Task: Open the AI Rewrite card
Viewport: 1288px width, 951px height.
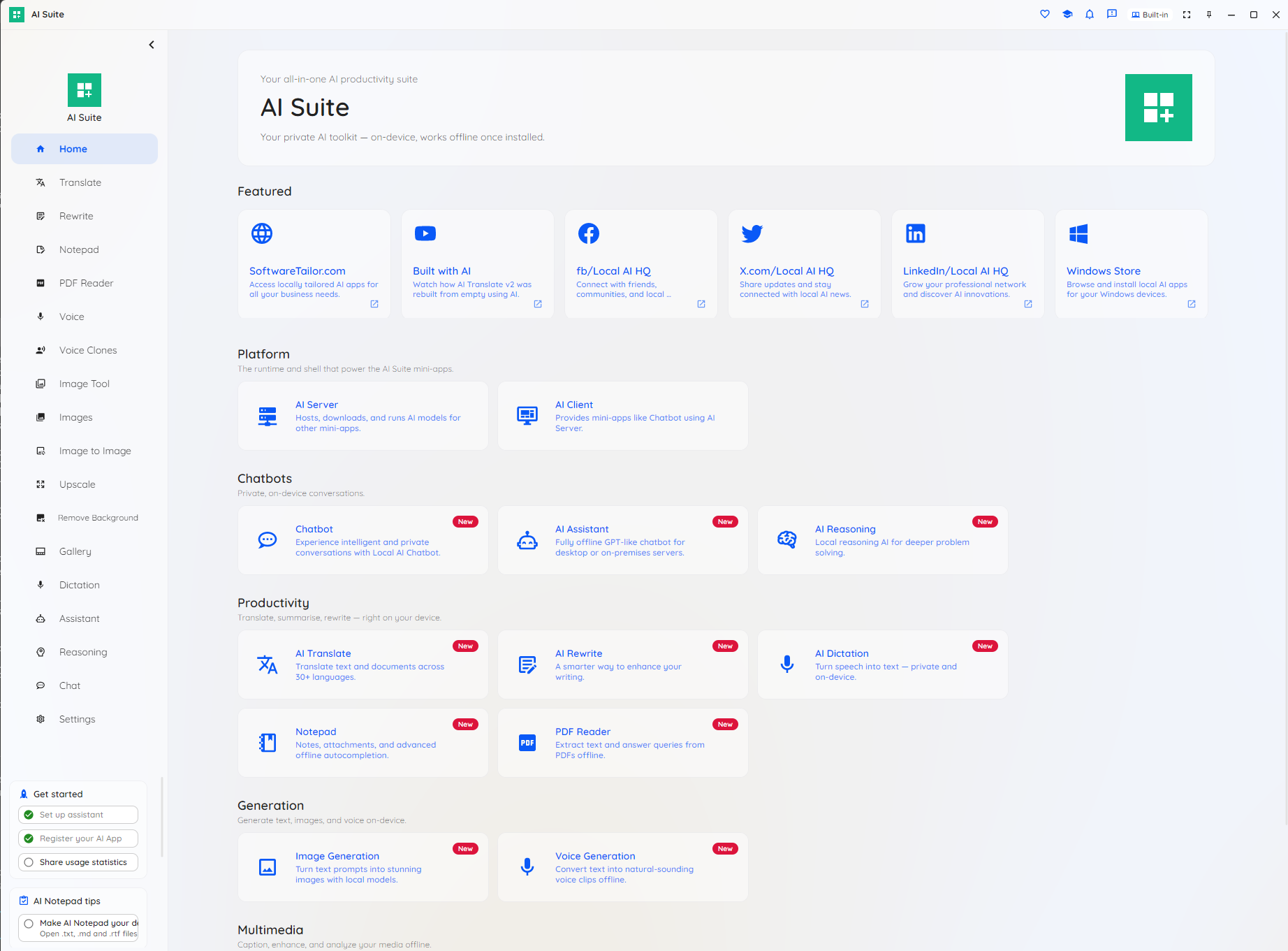Action: point(623,665)
